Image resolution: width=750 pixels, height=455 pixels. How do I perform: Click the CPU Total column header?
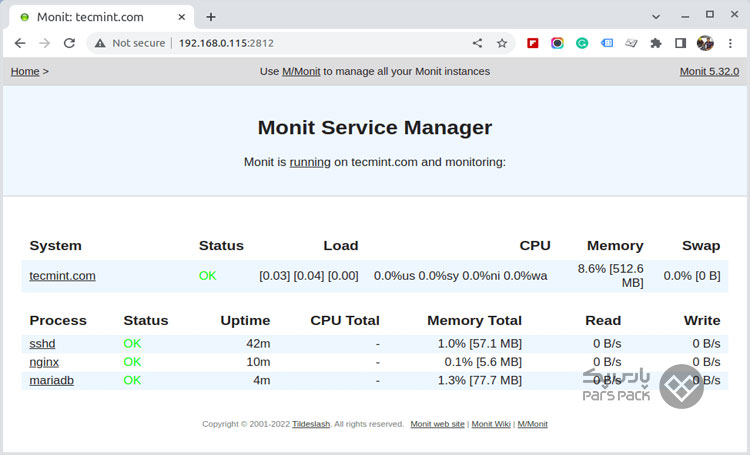345,321
